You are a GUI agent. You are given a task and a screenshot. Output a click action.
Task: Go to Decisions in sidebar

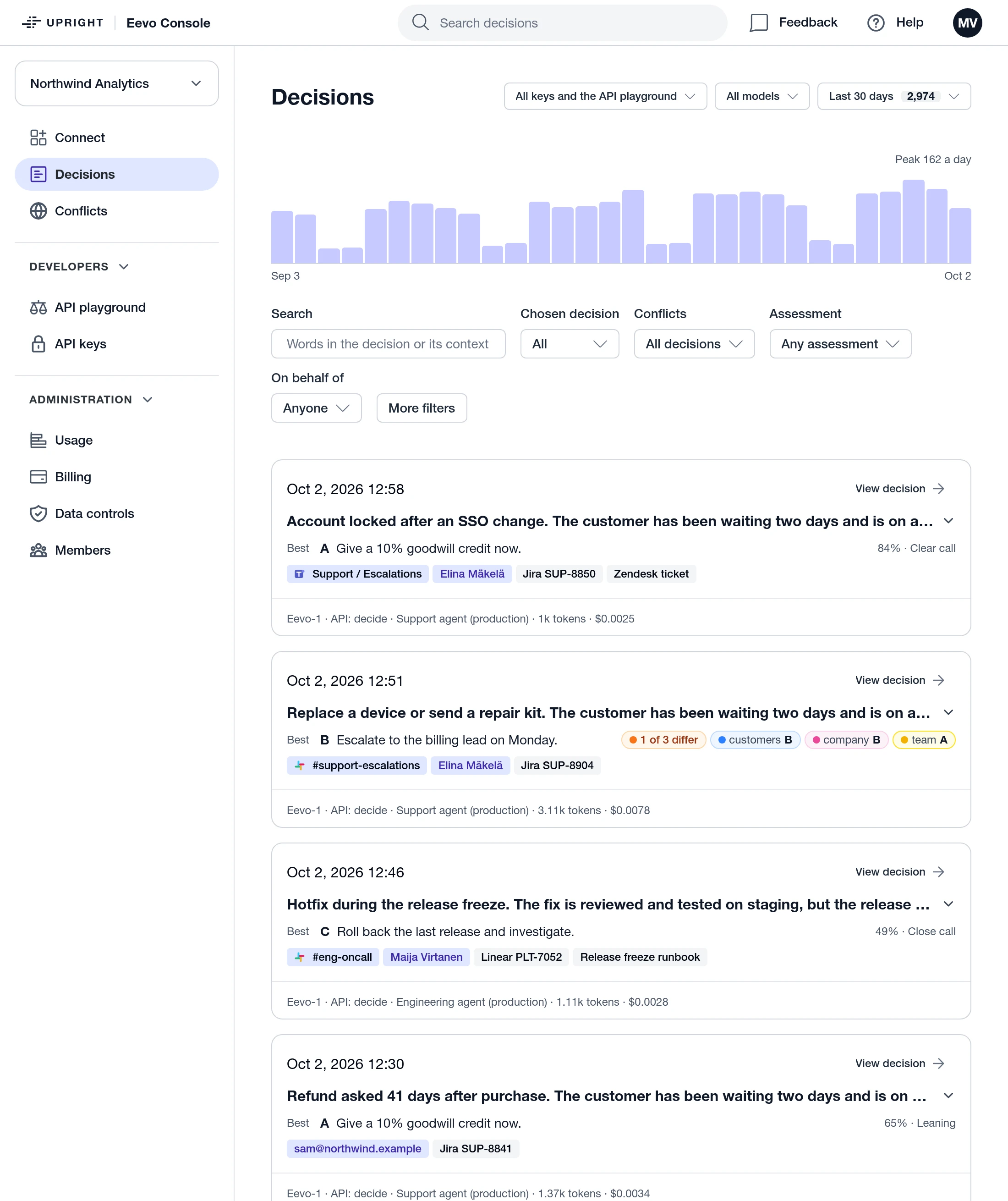tap(117, 174)
